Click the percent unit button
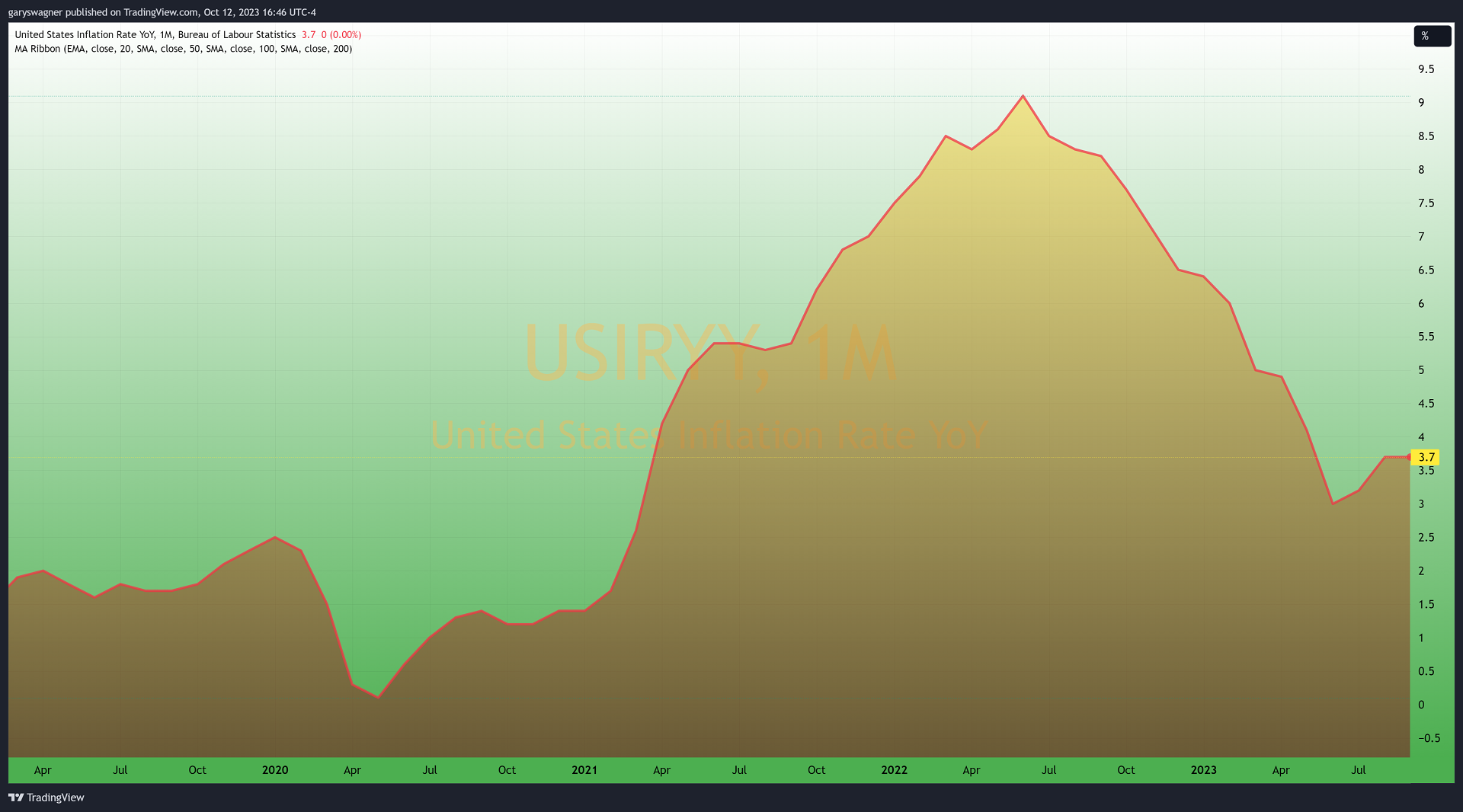The height and width of the screenshot is (812, 1463). (x=1432, y=36)
